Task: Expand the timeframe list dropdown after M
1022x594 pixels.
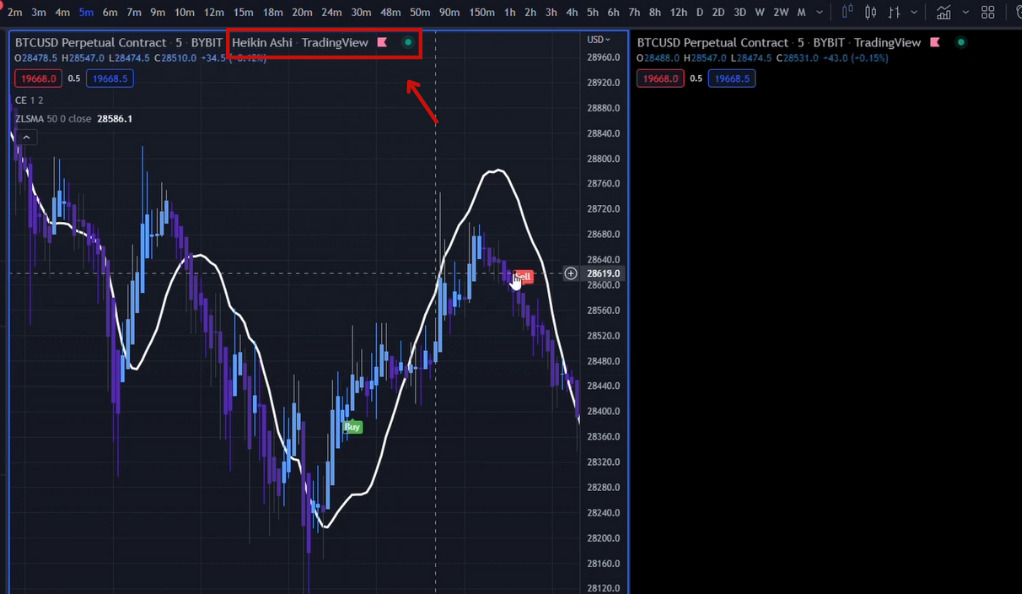Action: tap(819, 12)
